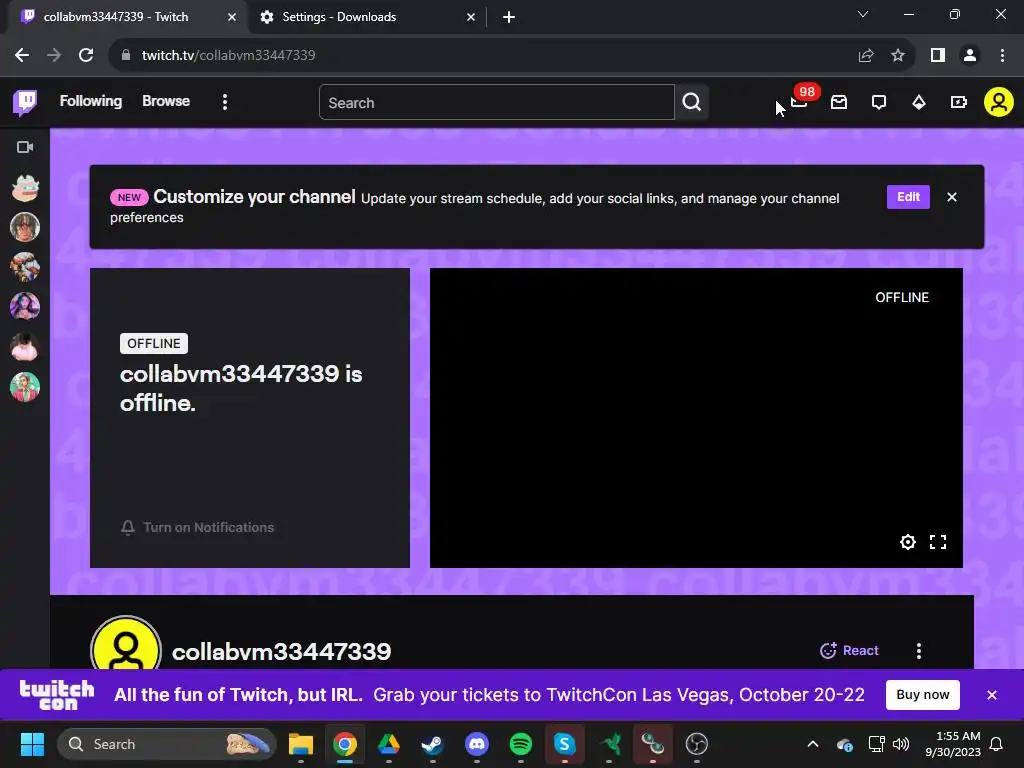1024x768 pixels.
Task: Click the Windows taskbar Search box
Action: tap(167, 744)
